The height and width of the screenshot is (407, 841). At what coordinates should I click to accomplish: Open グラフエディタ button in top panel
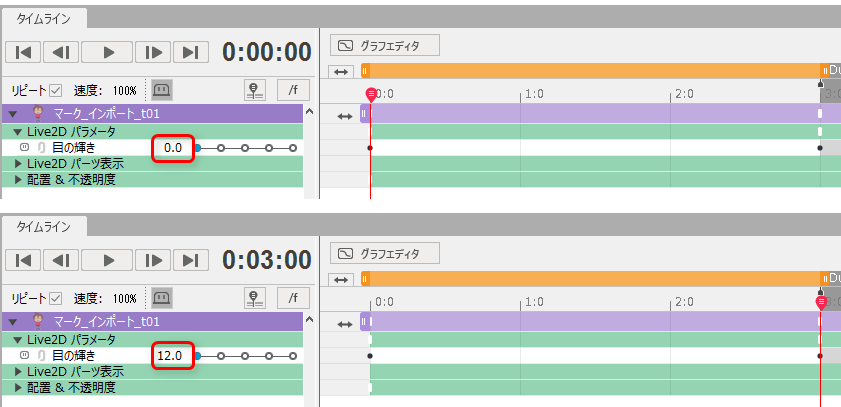point(385,46)
